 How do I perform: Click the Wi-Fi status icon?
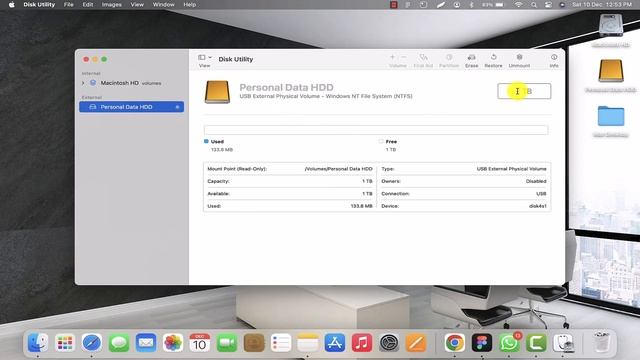(x=518, y=4)
